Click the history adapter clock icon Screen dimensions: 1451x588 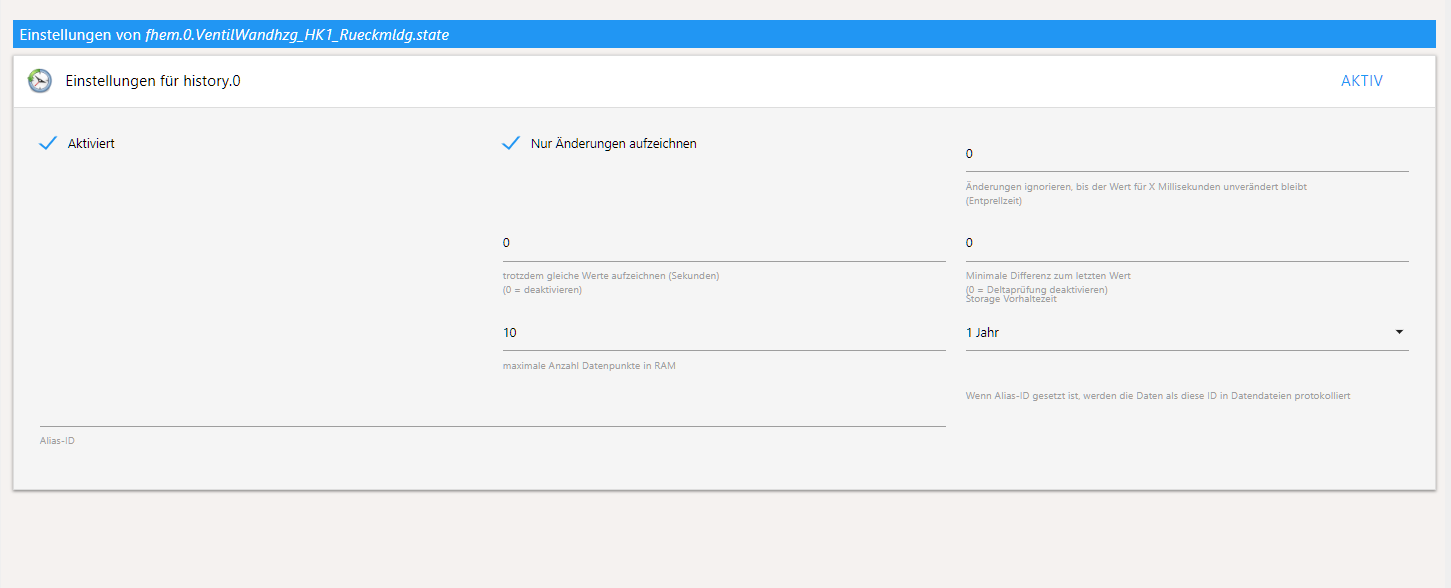pyautogui.click(x=40, y=81)
